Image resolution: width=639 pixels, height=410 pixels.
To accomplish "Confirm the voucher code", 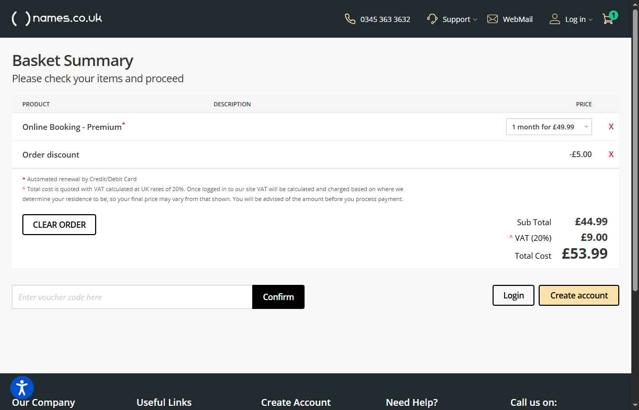I will 278,297.
